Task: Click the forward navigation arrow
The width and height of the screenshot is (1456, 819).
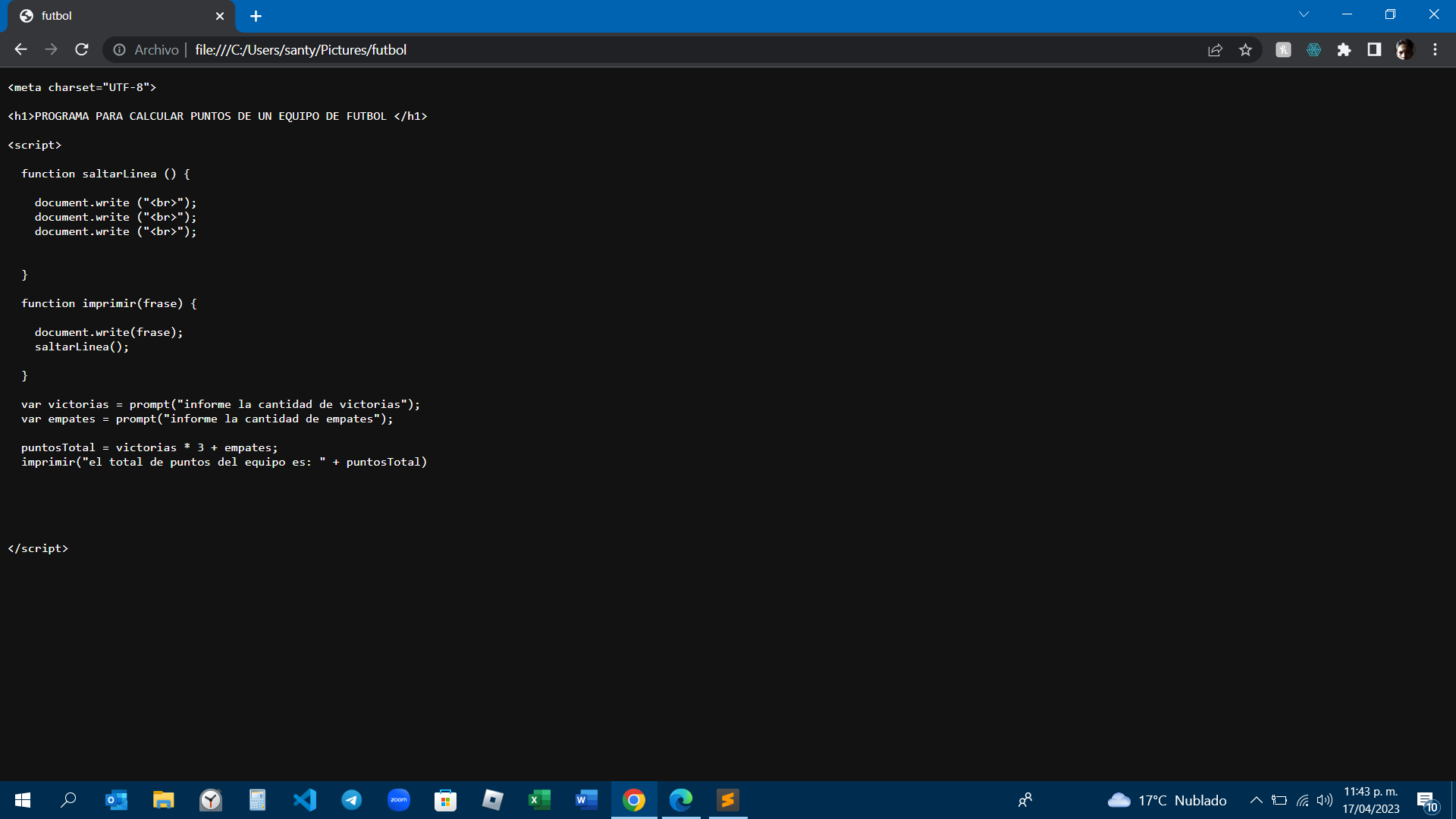Action: [x=51, y=49]
